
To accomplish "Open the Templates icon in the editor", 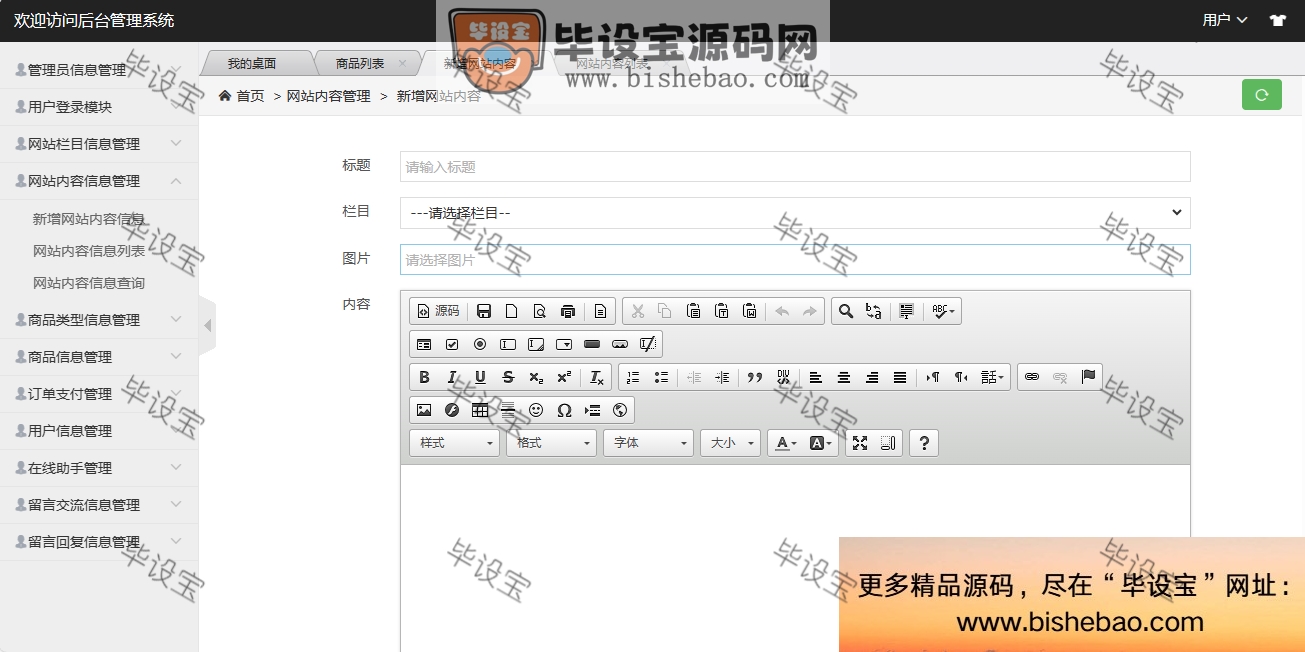I will pyautogui.click(x=600, y=311).
